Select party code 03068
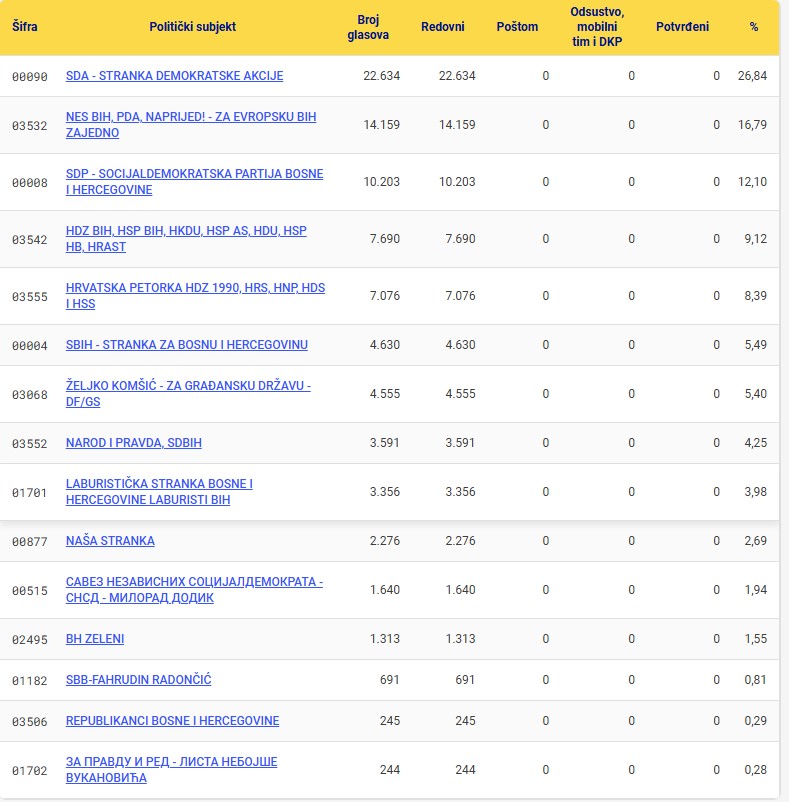The image size is (789, 802). (30, 395)
